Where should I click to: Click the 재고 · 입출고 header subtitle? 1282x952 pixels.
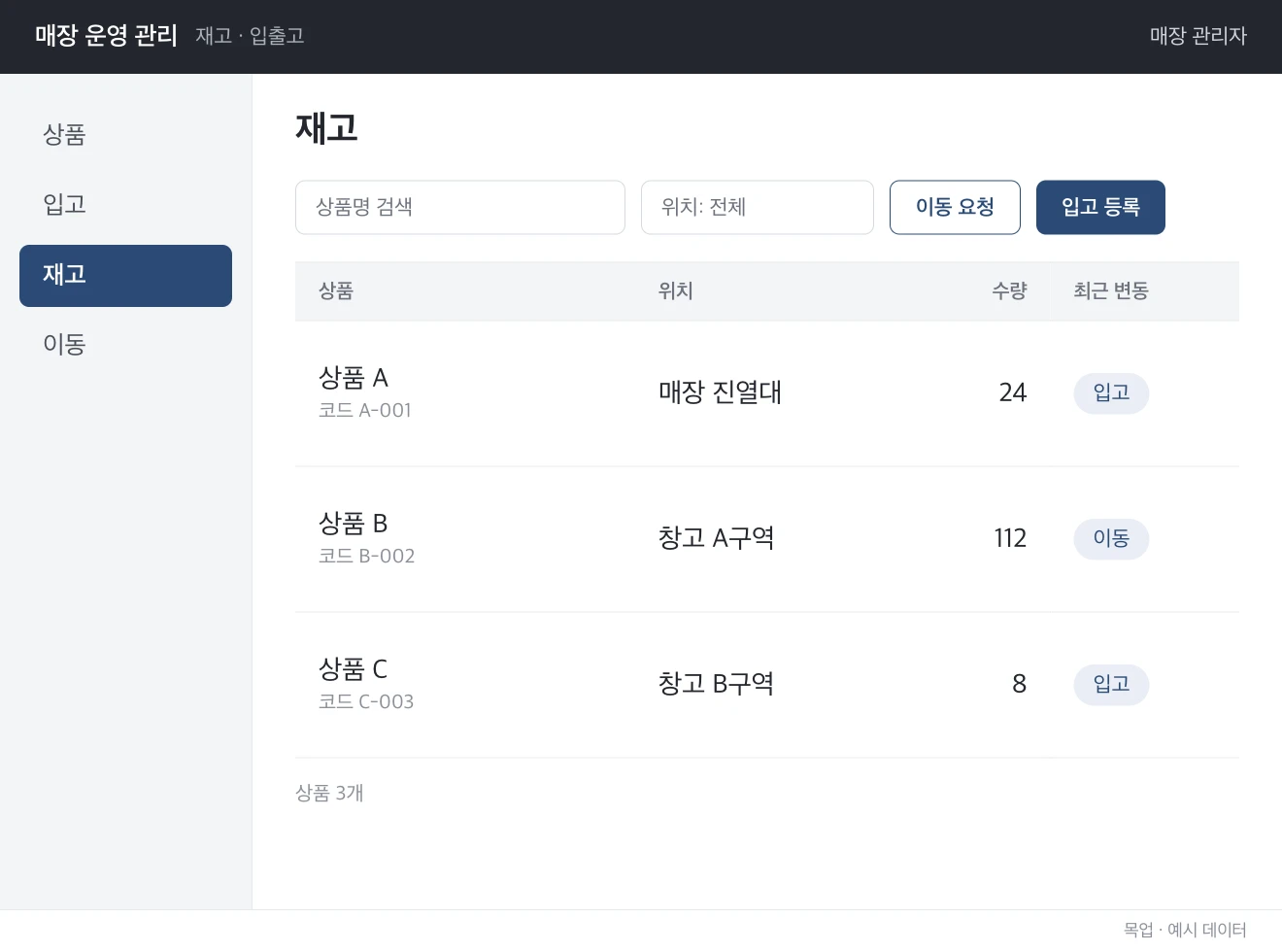pyautogui.click(x=250, y=37)
